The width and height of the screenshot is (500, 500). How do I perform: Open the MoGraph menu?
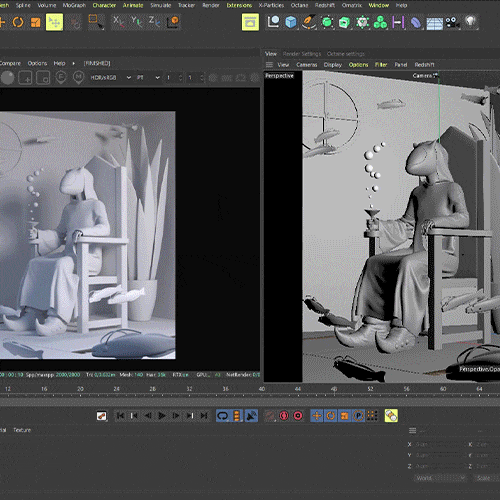pyautogui.click(x=74, y=5)
